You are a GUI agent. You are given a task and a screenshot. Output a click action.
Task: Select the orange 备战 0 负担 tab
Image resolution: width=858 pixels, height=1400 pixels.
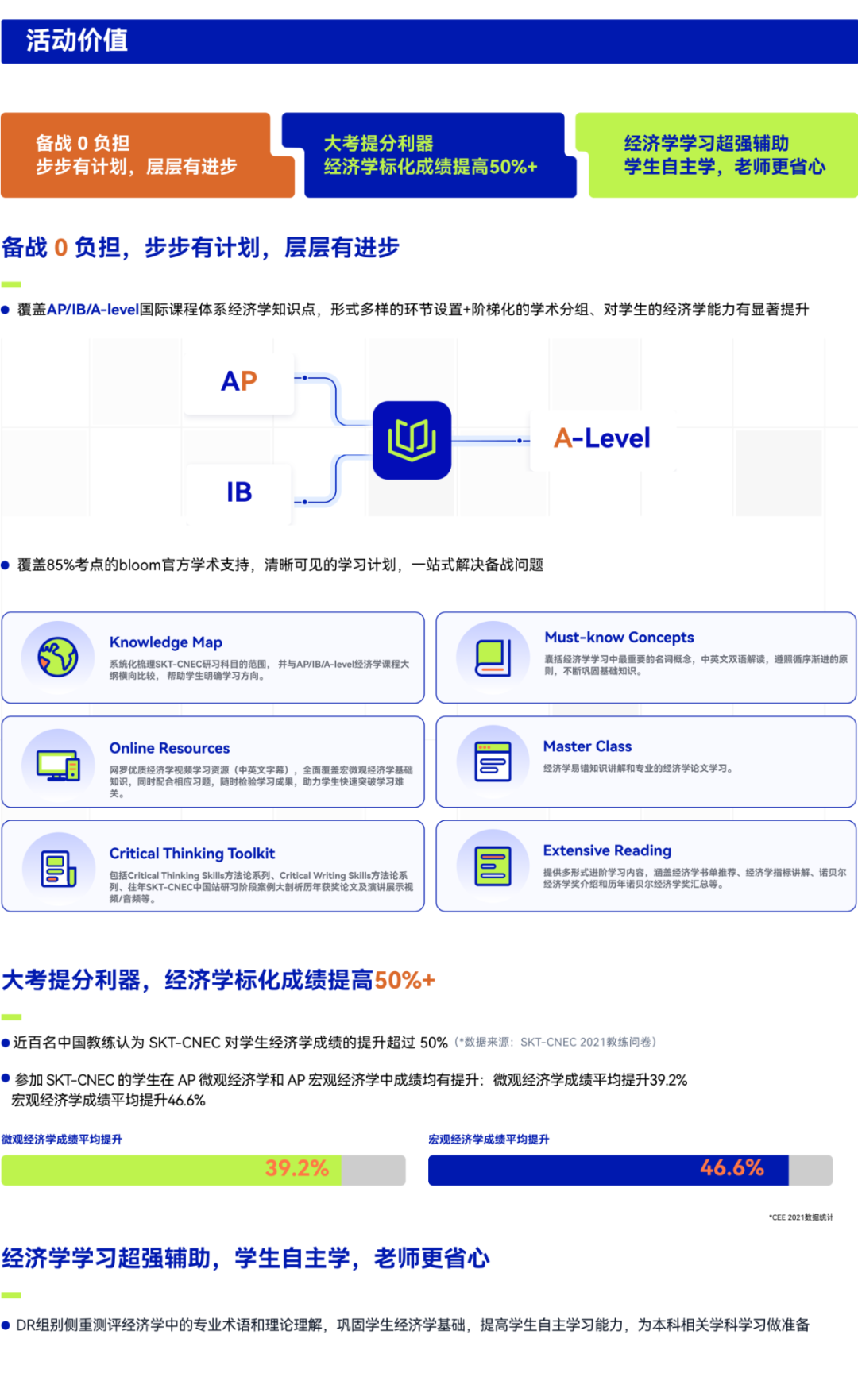(147, 155)
